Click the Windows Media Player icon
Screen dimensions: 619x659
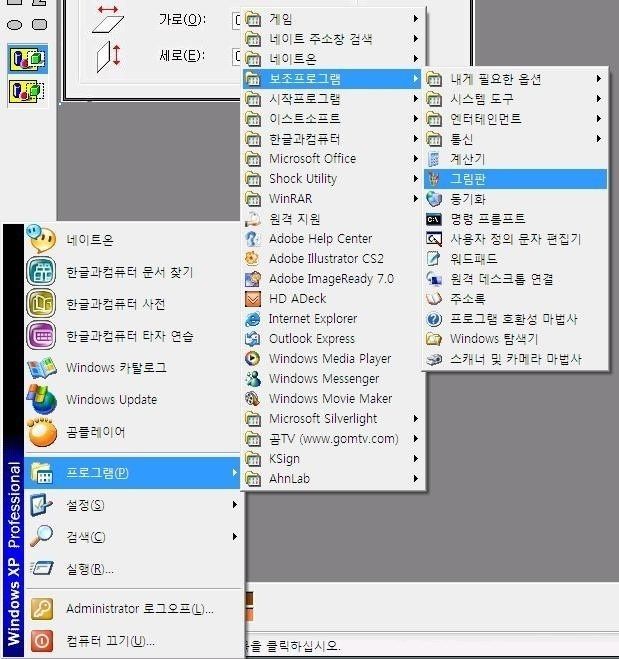tap(253, 358)
